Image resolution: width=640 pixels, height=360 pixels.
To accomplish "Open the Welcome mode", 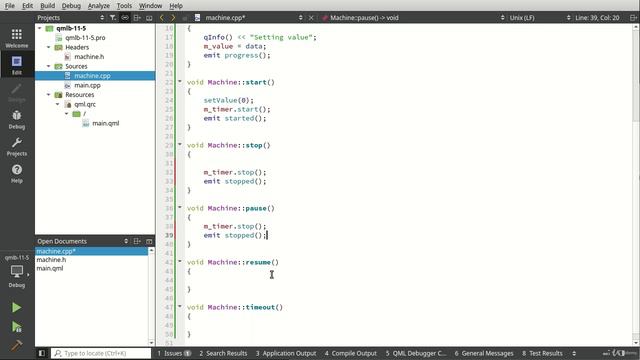I will (x=17, y=38).
